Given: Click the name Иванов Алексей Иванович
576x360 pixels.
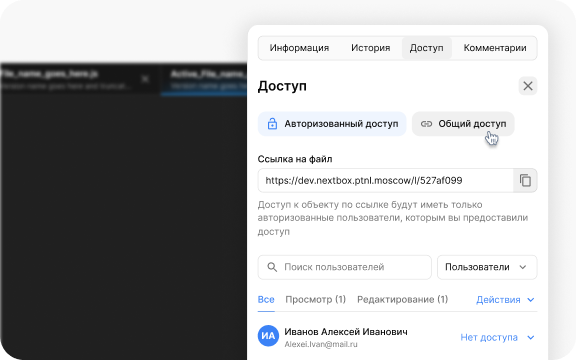Looking at the screenshot, I should [346, 332].
